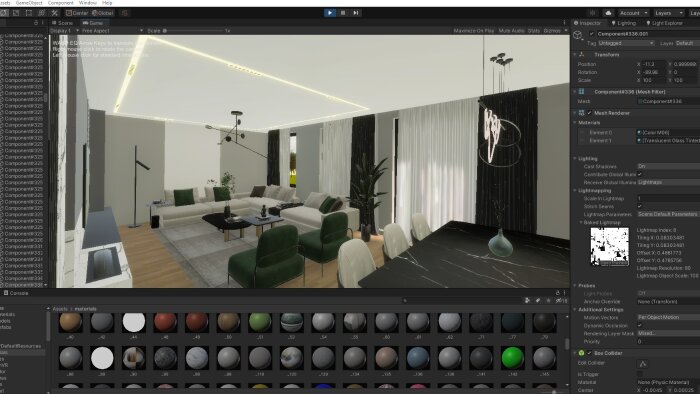Click the Rotation X field
The image size is (700, 394).
[x=655, y=72]
